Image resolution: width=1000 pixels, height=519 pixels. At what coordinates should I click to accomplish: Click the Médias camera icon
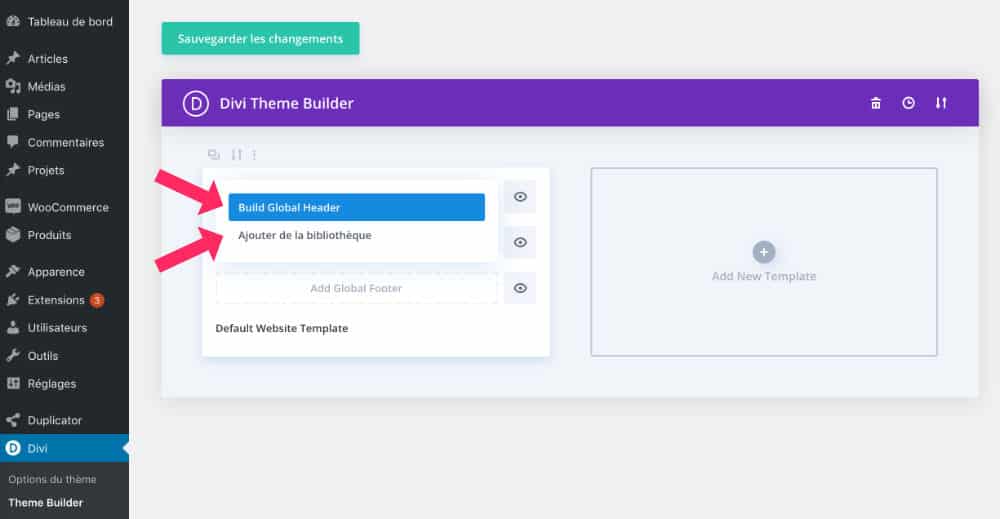pos(13,86)
